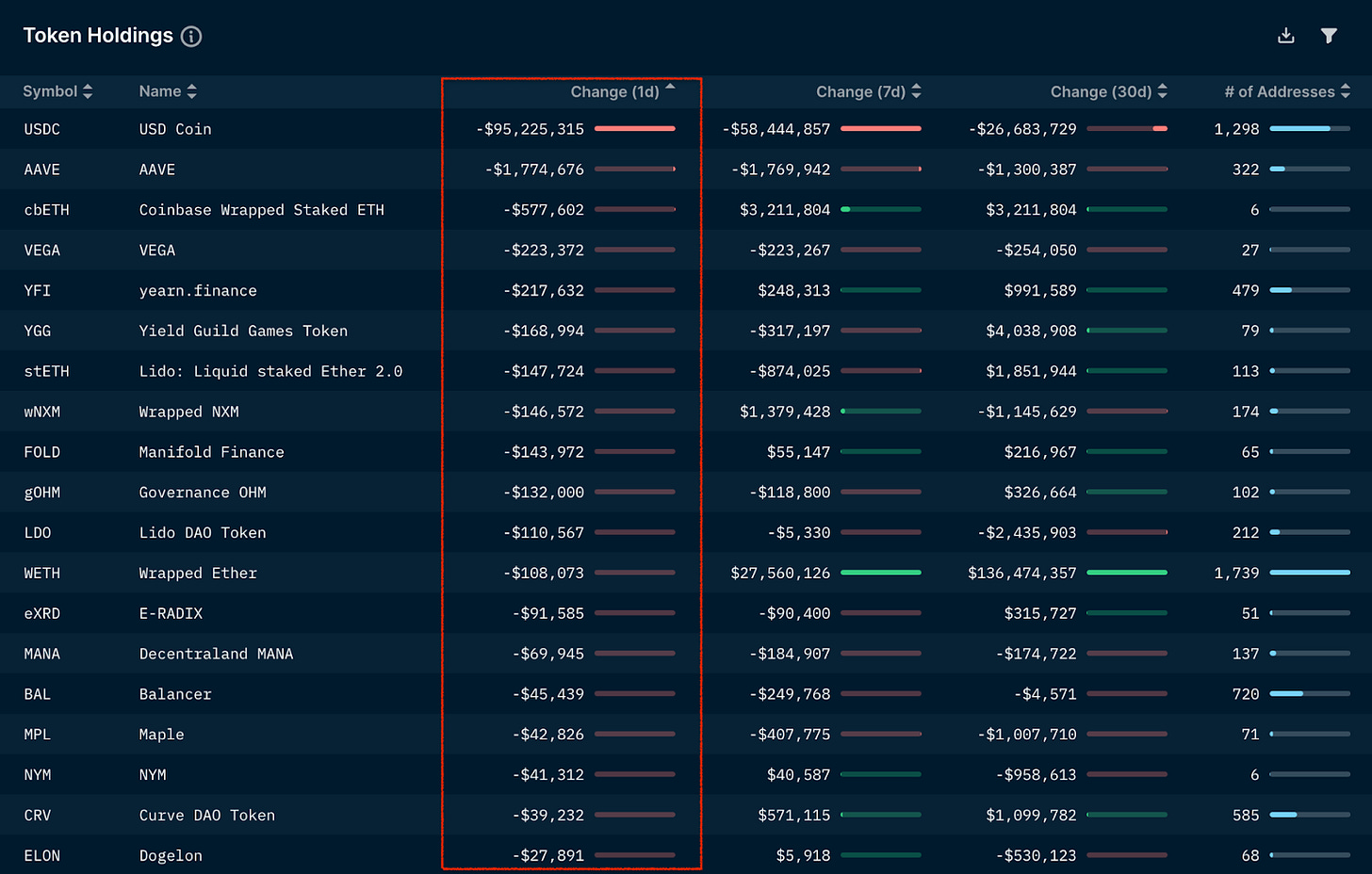Click the 585 addresses for CRV
Screen dimensions: 1372x874
[1246, 816]
